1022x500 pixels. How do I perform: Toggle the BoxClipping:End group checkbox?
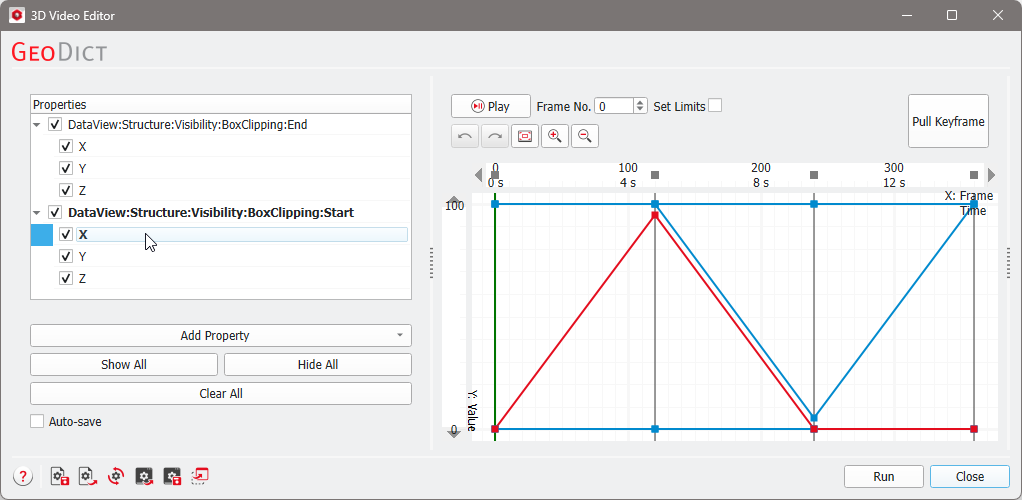point(55,125)
